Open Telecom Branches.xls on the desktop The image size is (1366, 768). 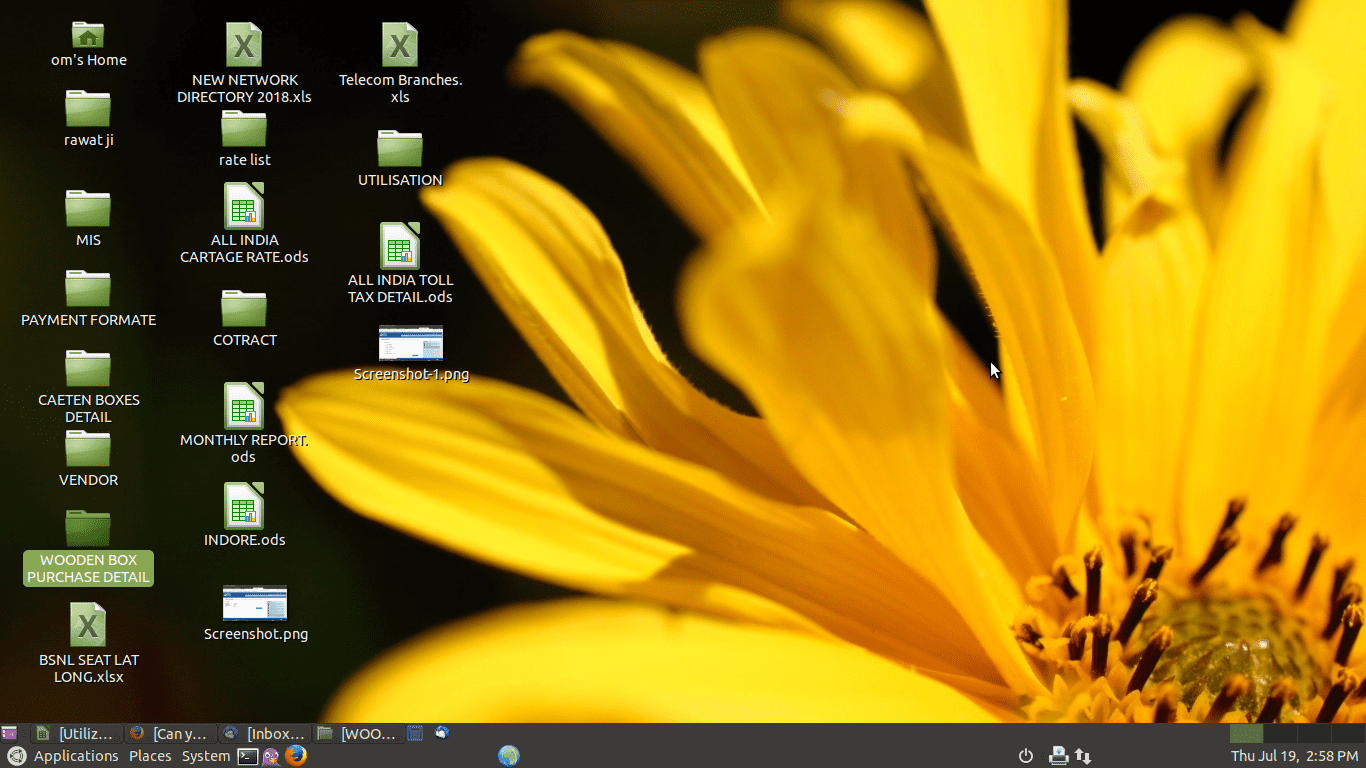click(400, 45)
